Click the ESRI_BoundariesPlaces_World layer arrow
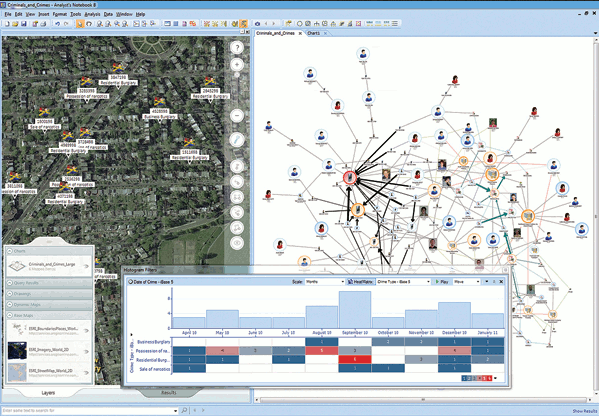The image size is (599, 416). [x=86, y=330]
